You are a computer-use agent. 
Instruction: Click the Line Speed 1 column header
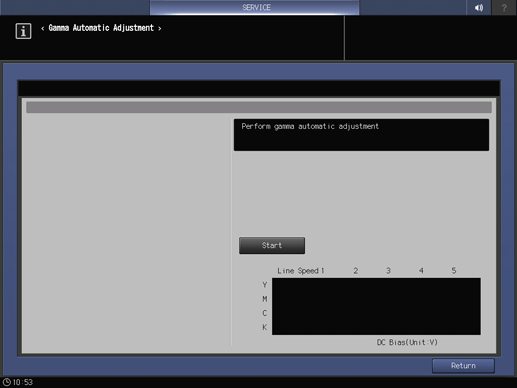[x=301, y=271]
